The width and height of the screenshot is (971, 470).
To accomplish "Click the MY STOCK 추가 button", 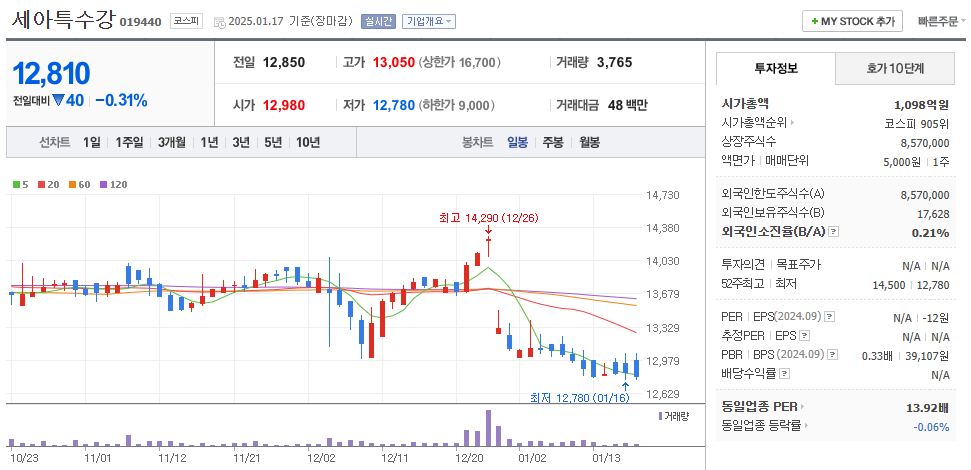I will [852, 21].
